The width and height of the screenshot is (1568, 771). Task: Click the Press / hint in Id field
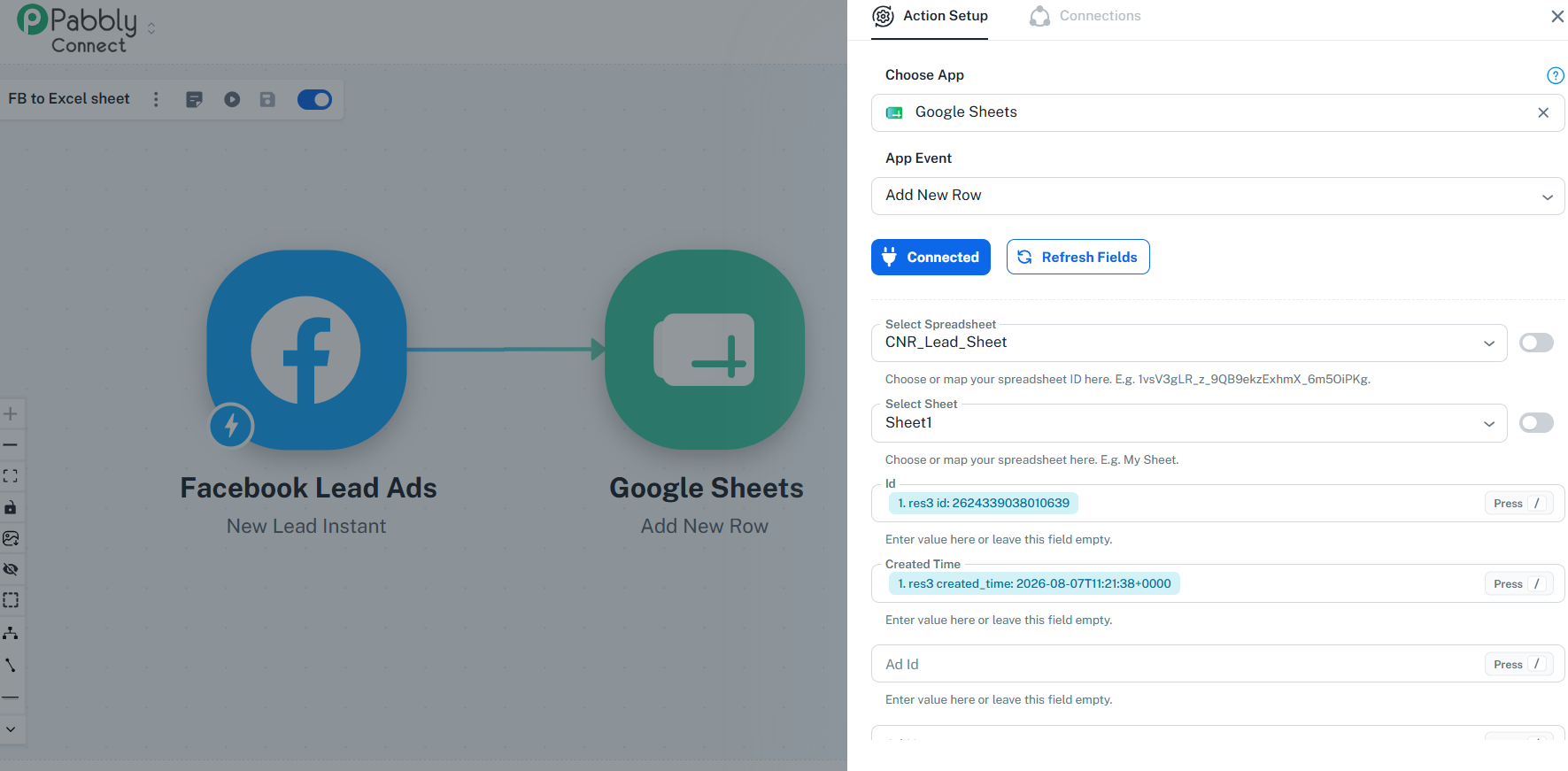coord(1518,503)
